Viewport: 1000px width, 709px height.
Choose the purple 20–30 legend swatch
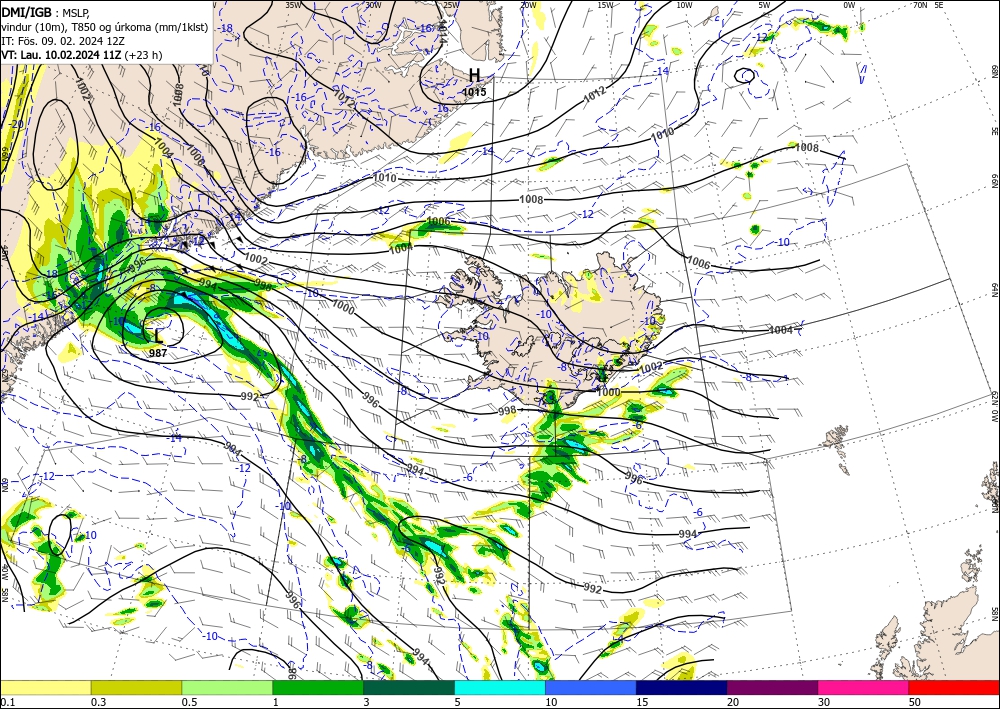[x=772, y=687]
